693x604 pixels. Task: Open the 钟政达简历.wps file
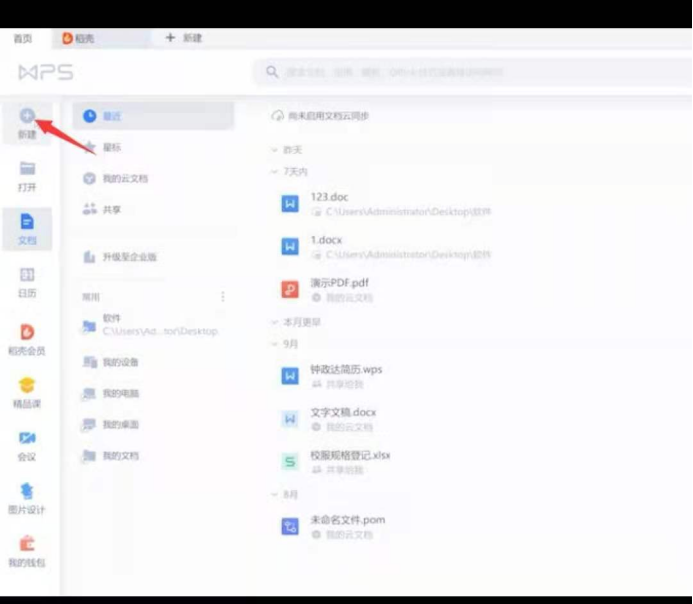coord(332,376)
